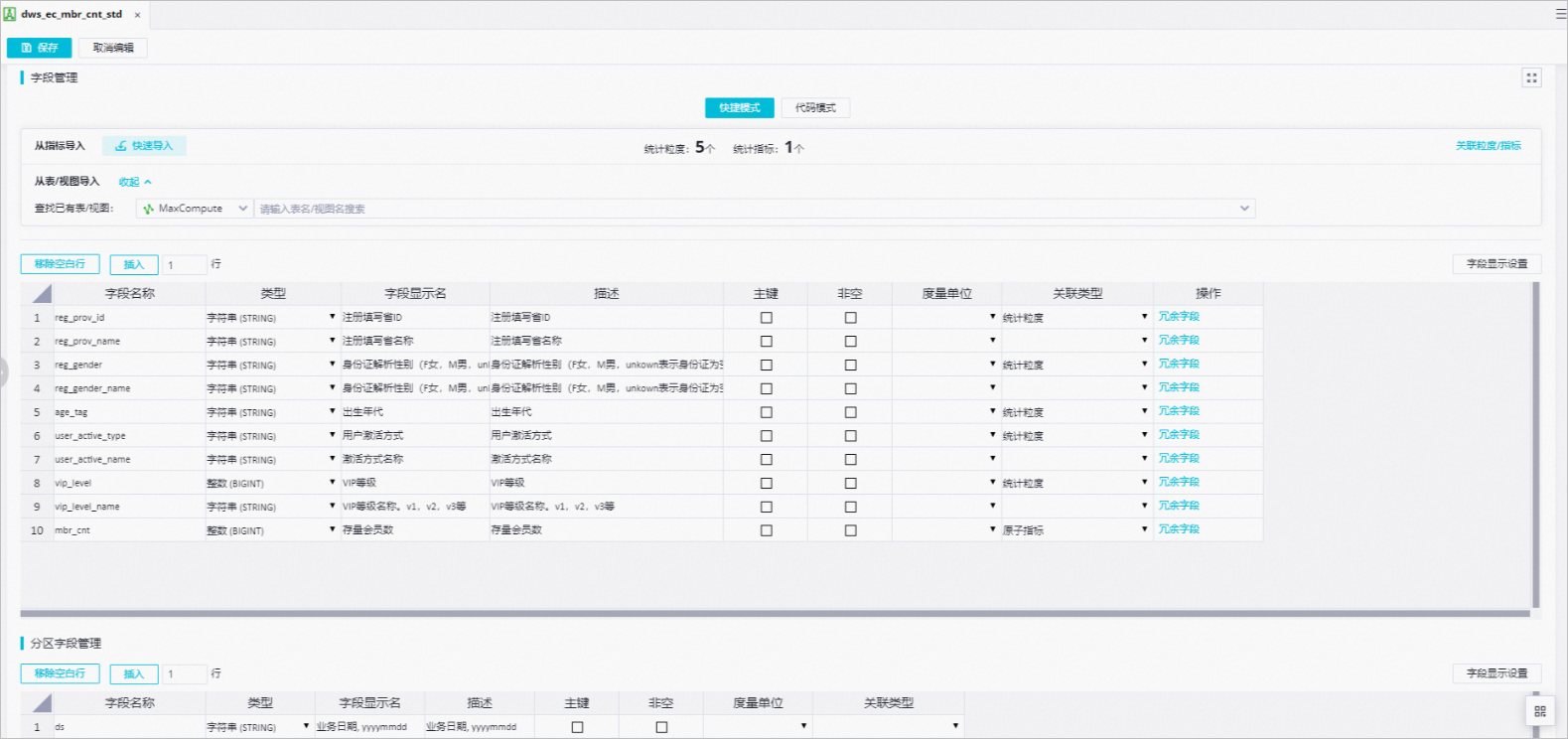This screenshot has width=1568, height=739.
Task: Select the ds partition field name cell
Action: click(129, 727)
